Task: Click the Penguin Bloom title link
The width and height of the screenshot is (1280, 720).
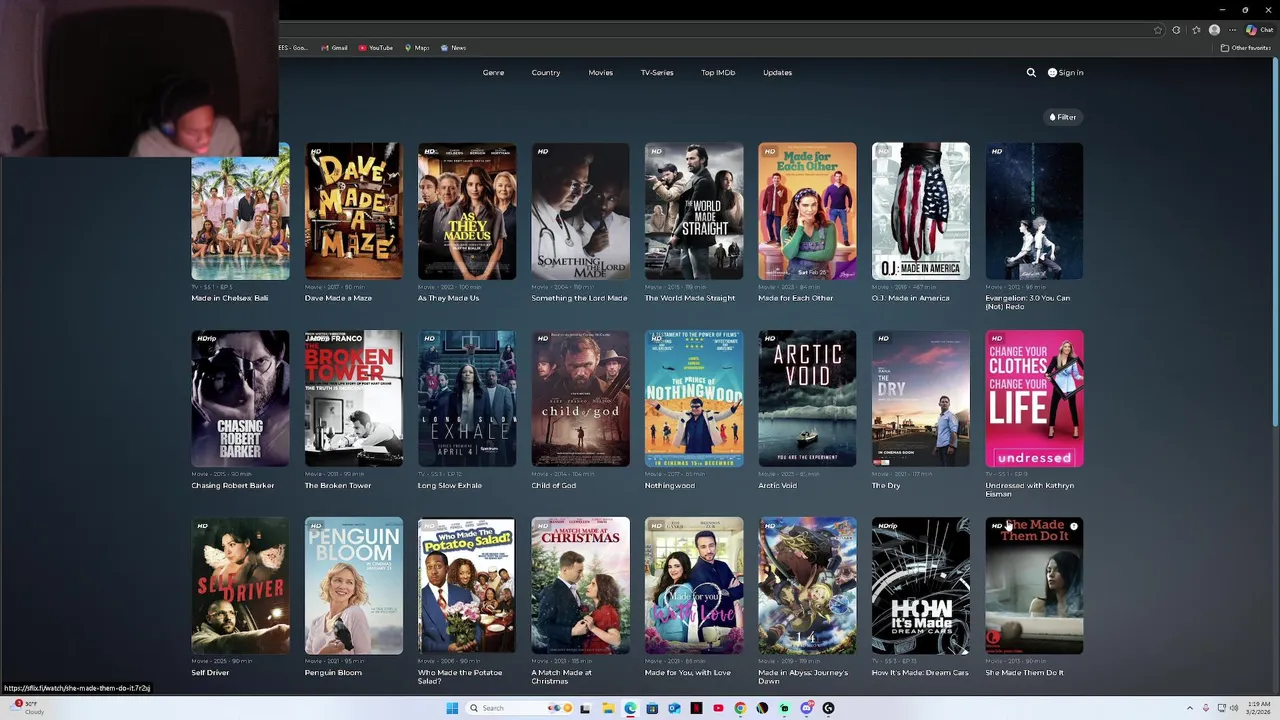Action: coord(333,673)
